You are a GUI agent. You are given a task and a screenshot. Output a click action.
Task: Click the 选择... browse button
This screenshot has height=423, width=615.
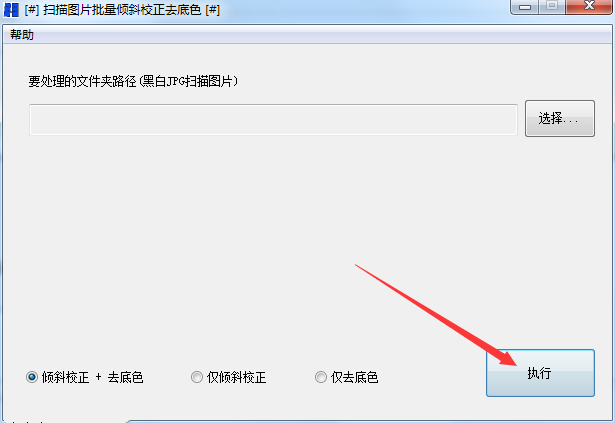coord(560,118)
